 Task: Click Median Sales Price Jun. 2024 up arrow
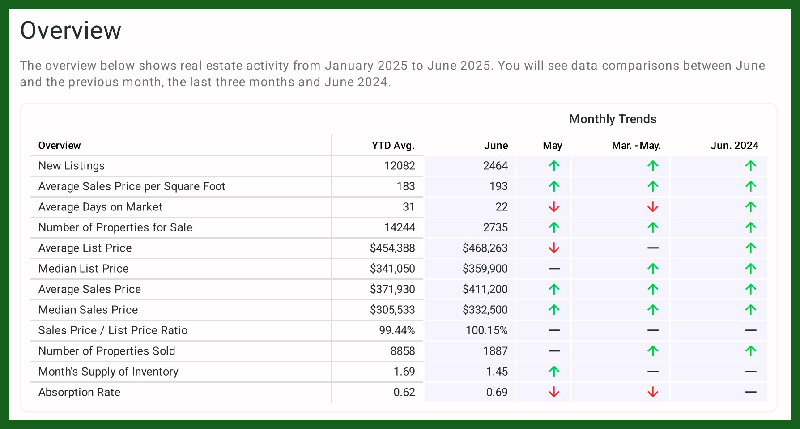751,310
